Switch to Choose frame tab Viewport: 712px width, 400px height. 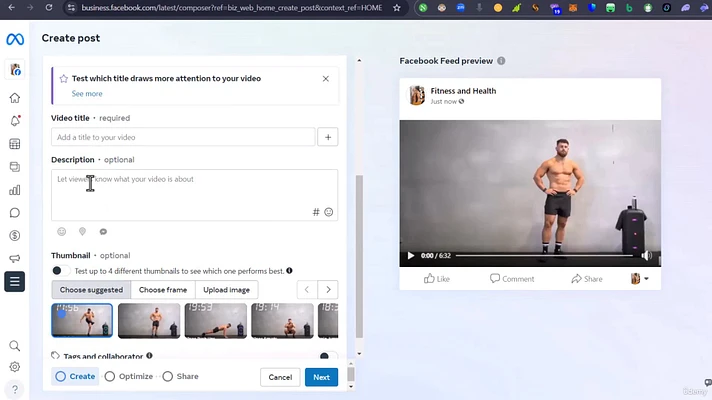pyautogui.click(x=162, y=290)
